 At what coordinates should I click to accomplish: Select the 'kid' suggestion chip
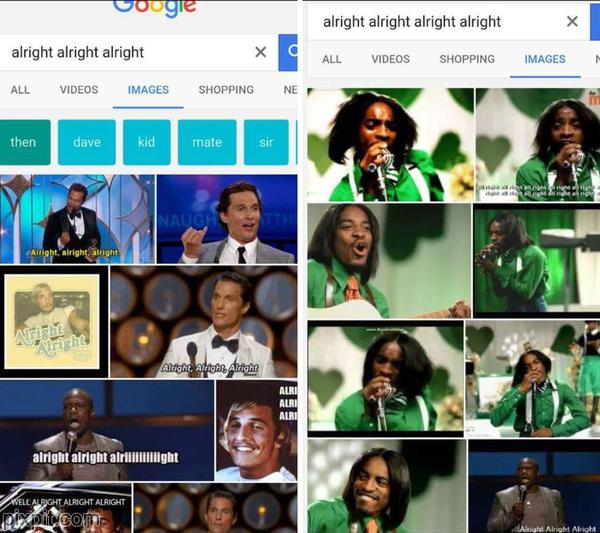pos(147,142)
